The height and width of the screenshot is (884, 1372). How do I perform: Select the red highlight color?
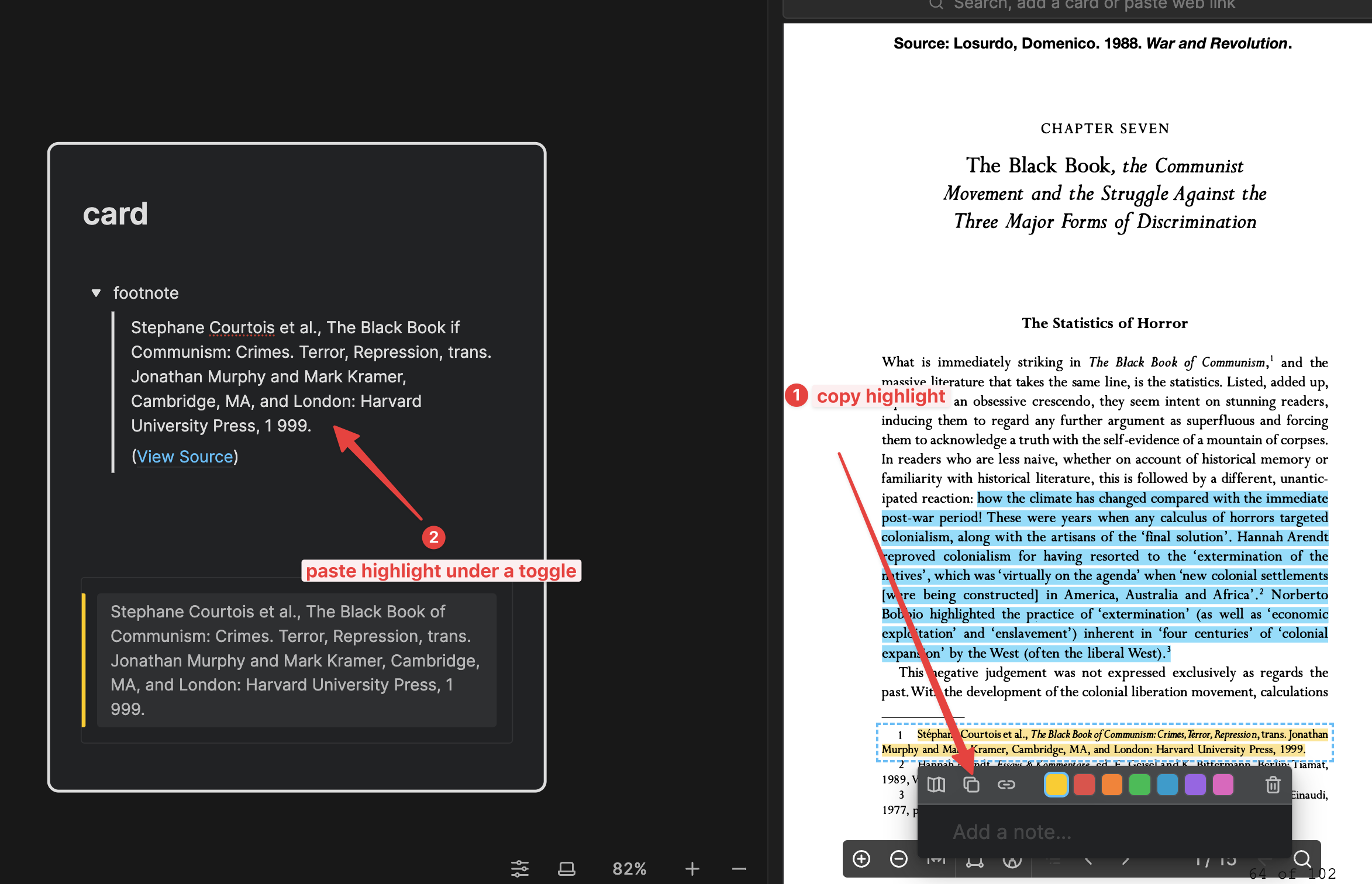1084,785
